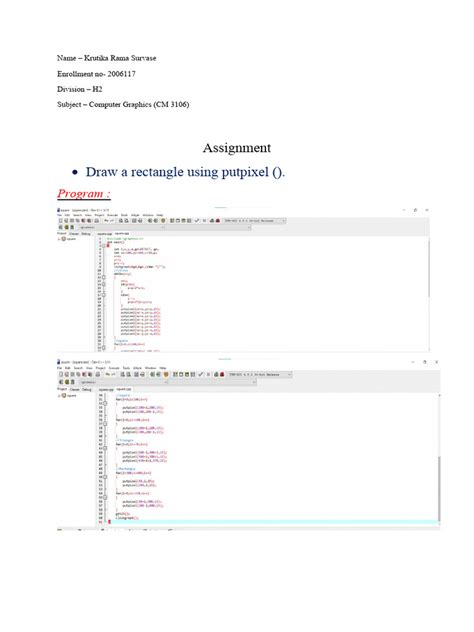Toggle the fold box at main's opening brace

(x=104, y=245)
